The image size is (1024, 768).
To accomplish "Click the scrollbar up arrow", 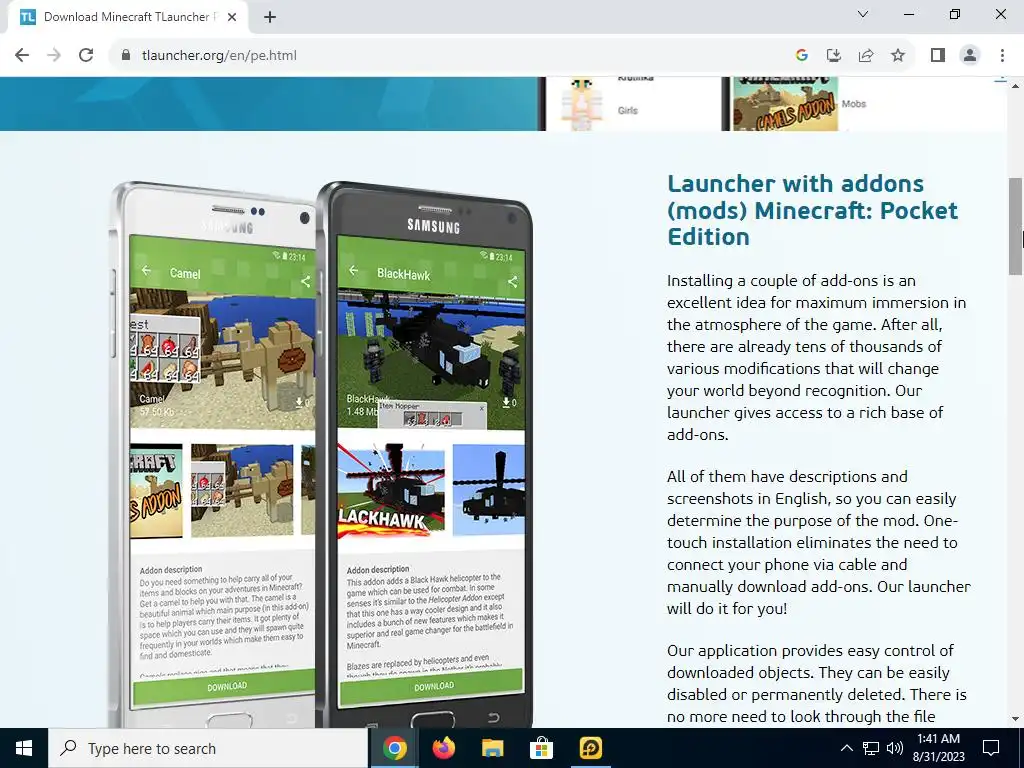I will (1016, 86).
